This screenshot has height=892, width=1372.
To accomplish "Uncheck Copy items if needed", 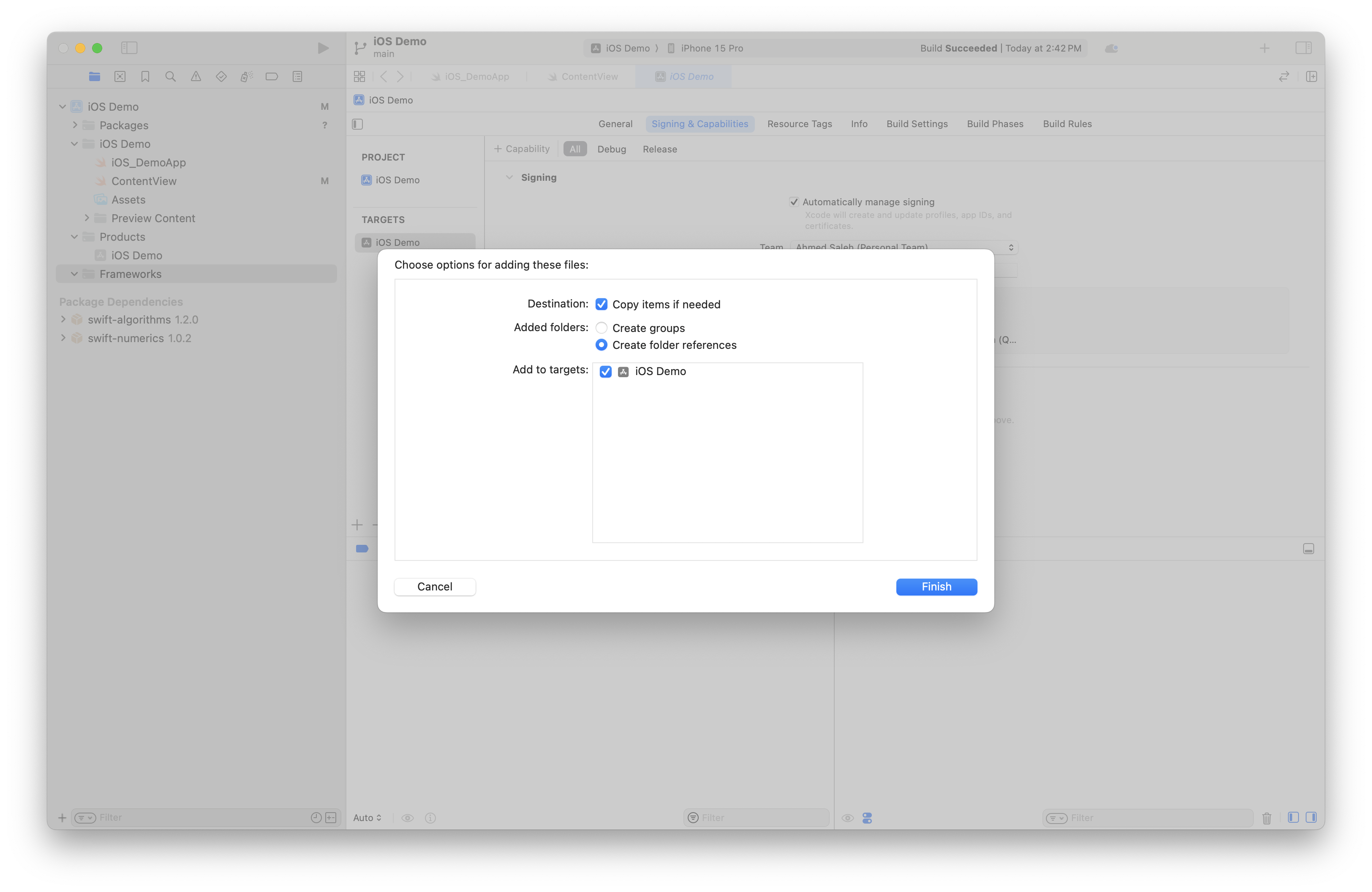I will pyautogui.click(x=601, y=304).
